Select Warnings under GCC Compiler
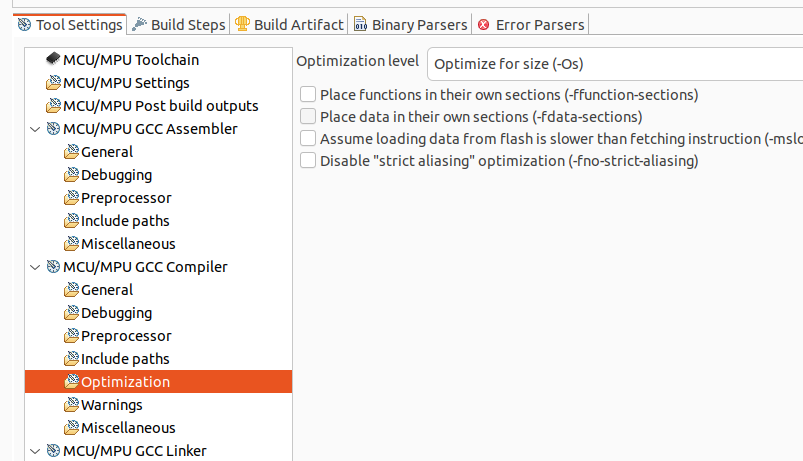The width and height of the screenshot is (803, 461). (x=111, y=405)
